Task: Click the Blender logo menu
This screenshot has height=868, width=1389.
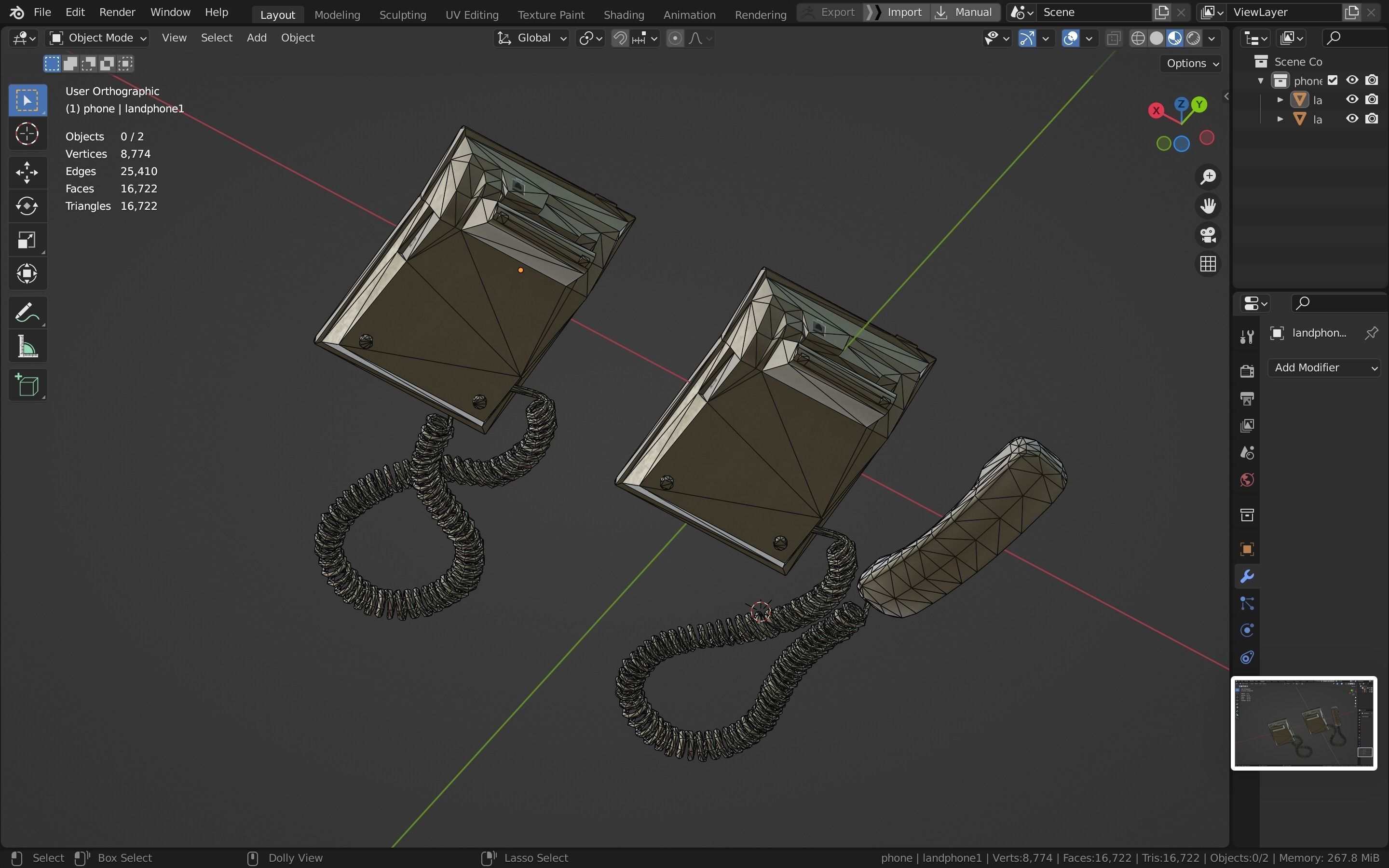Action: (x=17, y=12)
